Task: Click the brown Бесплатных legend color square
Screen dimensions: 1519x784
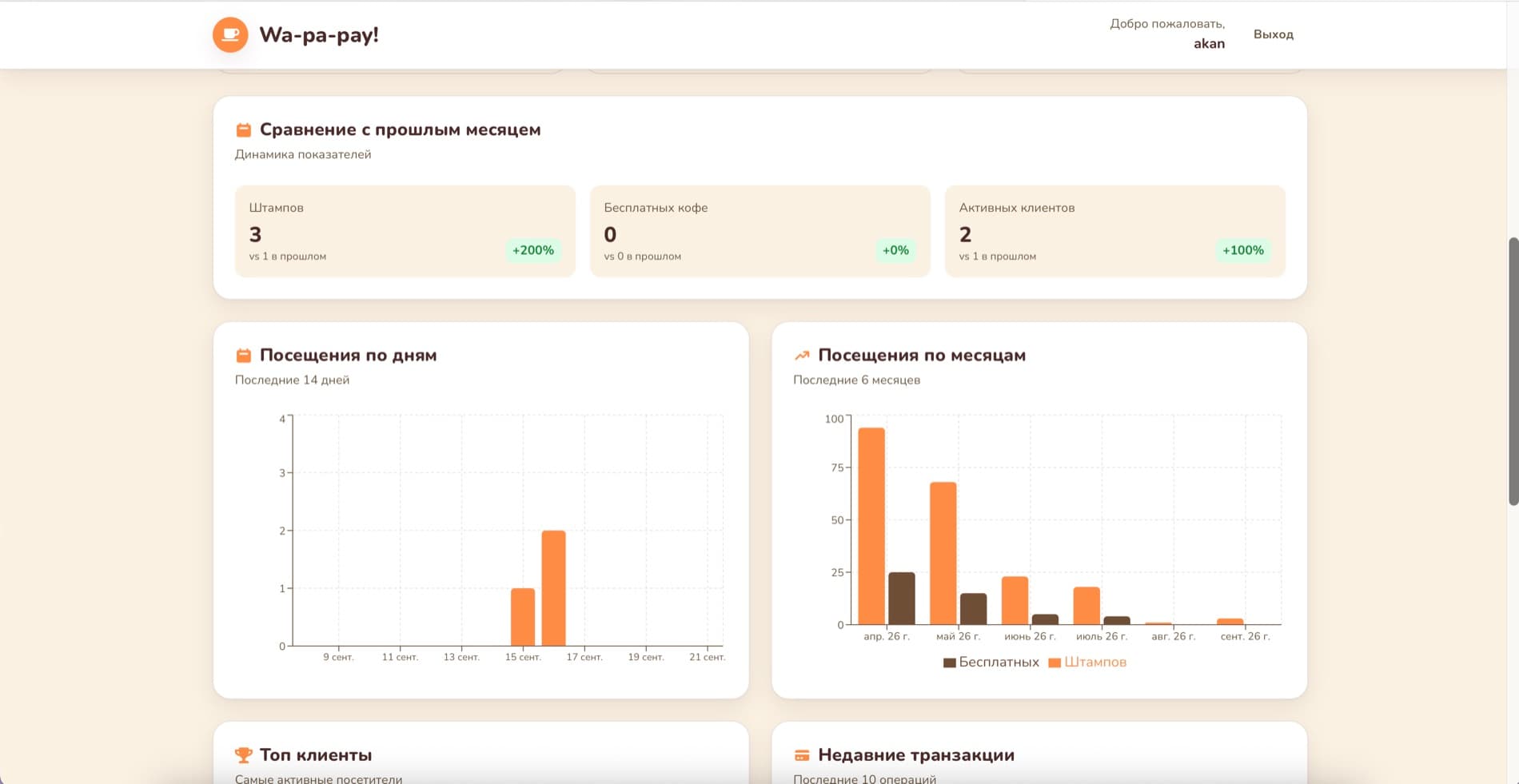Action: click(x=950, y=663)
